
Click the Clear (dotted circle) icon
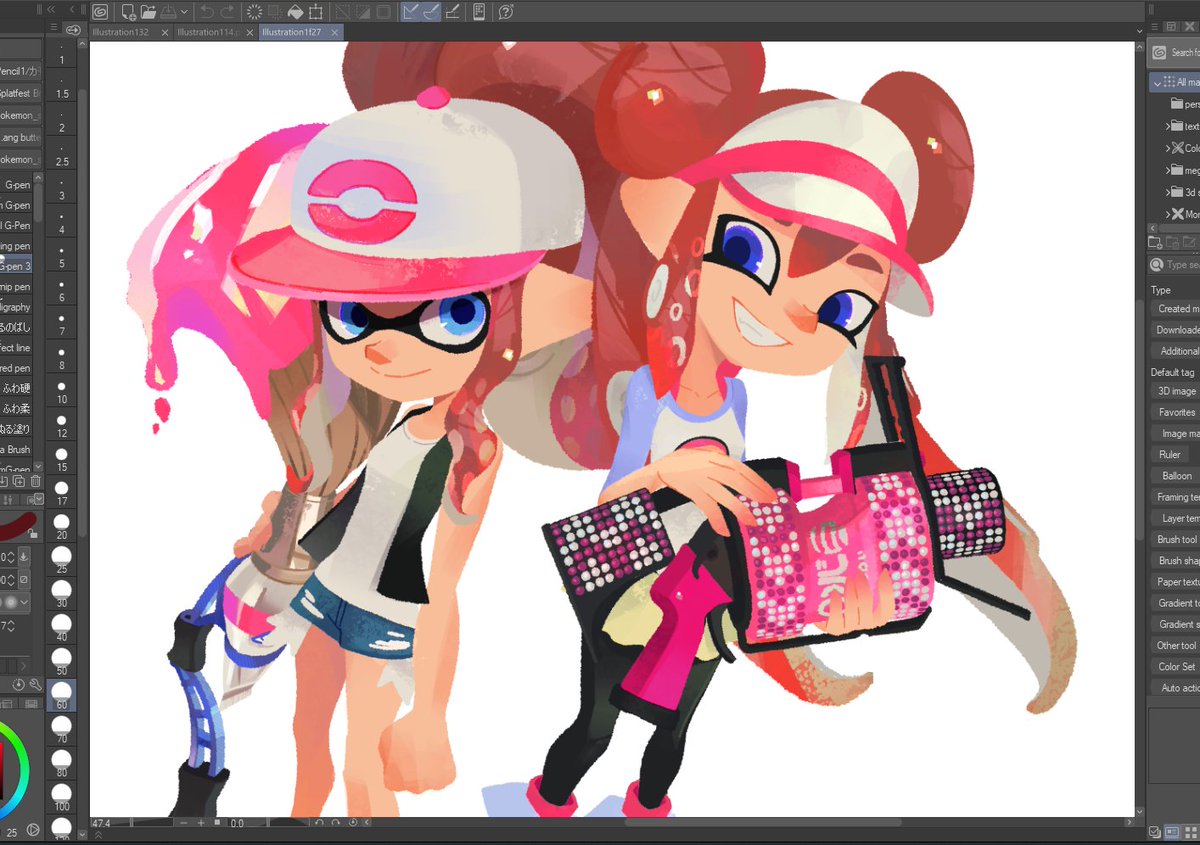coord(254,12)
